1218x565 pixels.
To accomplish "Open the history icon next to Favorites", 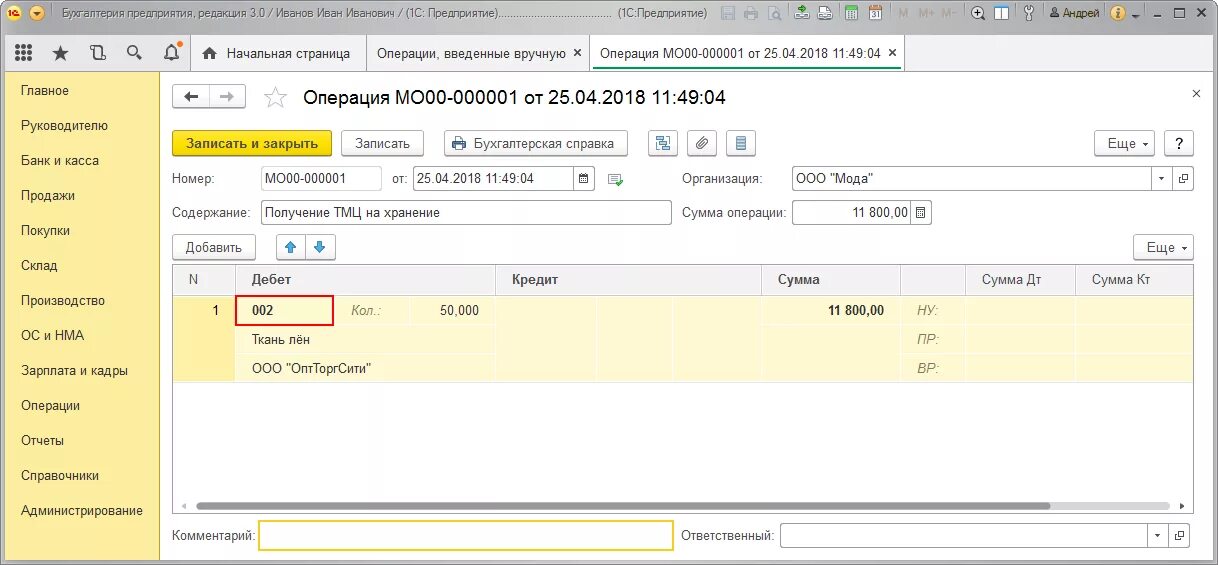I will (97, 53).
